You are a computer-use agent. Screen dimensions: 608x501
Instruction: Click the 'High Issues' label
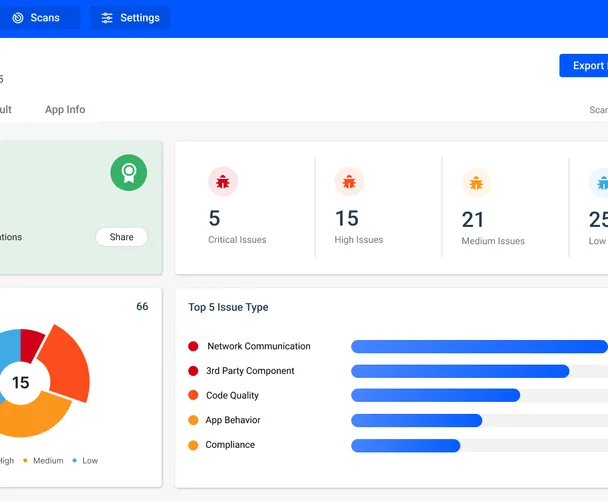point(359,240)
